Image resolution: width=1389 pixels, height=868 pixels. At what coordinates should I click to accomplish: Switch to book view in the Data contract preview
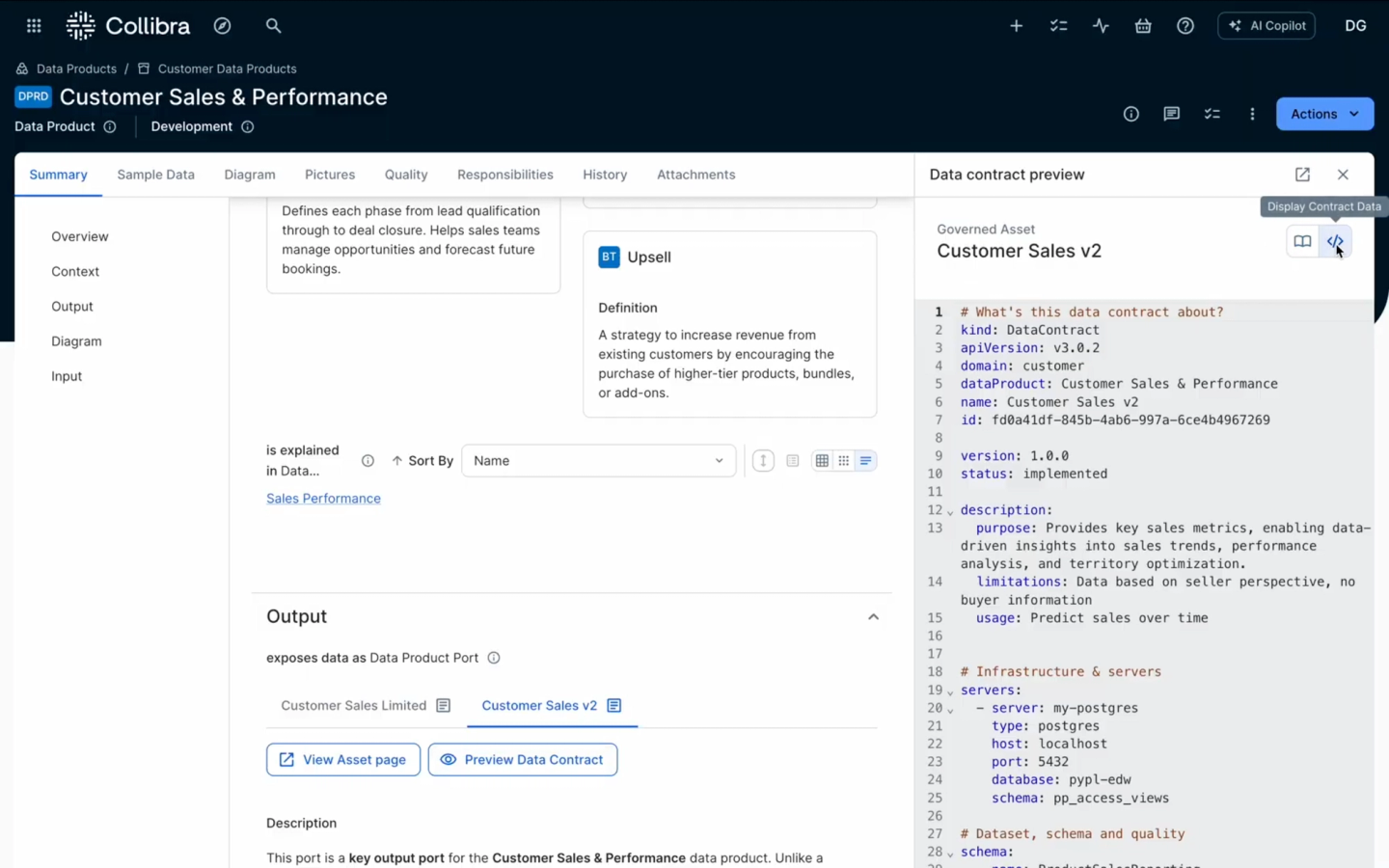pyautogui.click(x=1302, y=241)
